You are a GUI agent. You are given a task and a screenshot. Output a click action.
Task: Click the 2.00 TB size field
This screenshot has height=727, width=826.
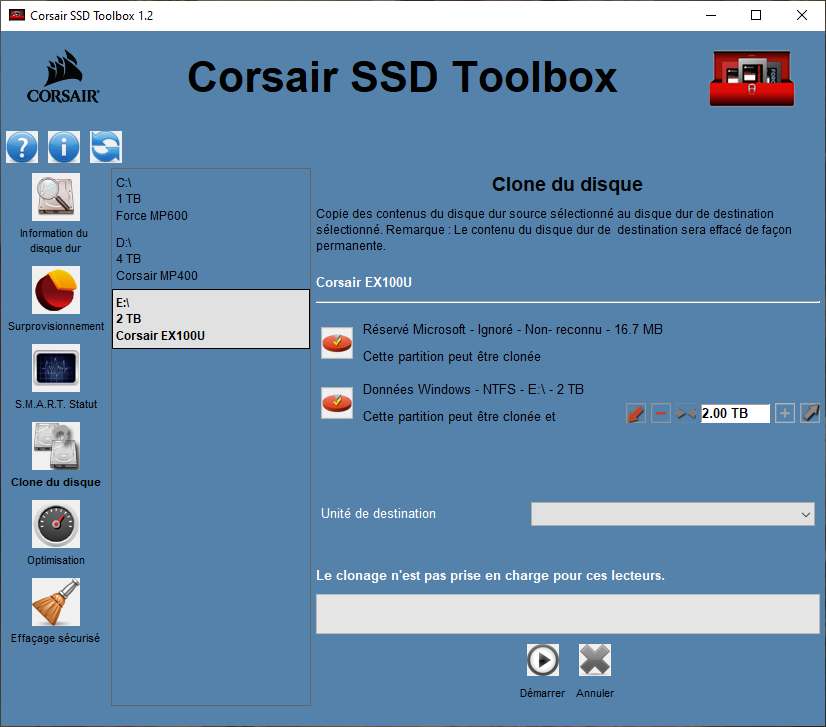point(735,413)
